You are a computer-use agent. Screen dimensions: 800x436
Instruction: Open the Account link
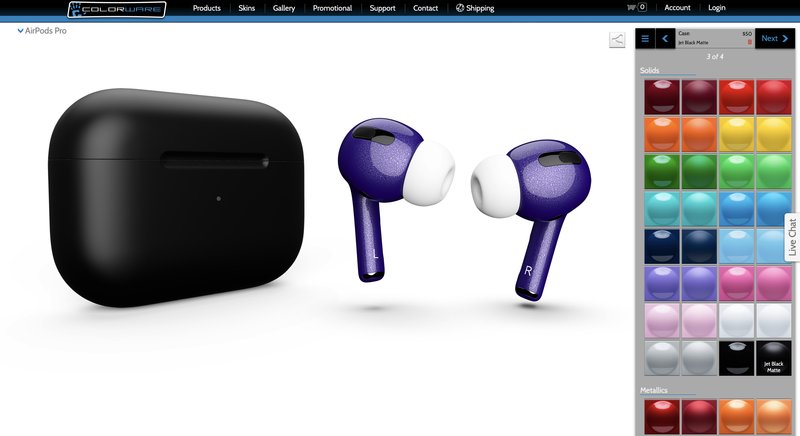pos(677,8)
